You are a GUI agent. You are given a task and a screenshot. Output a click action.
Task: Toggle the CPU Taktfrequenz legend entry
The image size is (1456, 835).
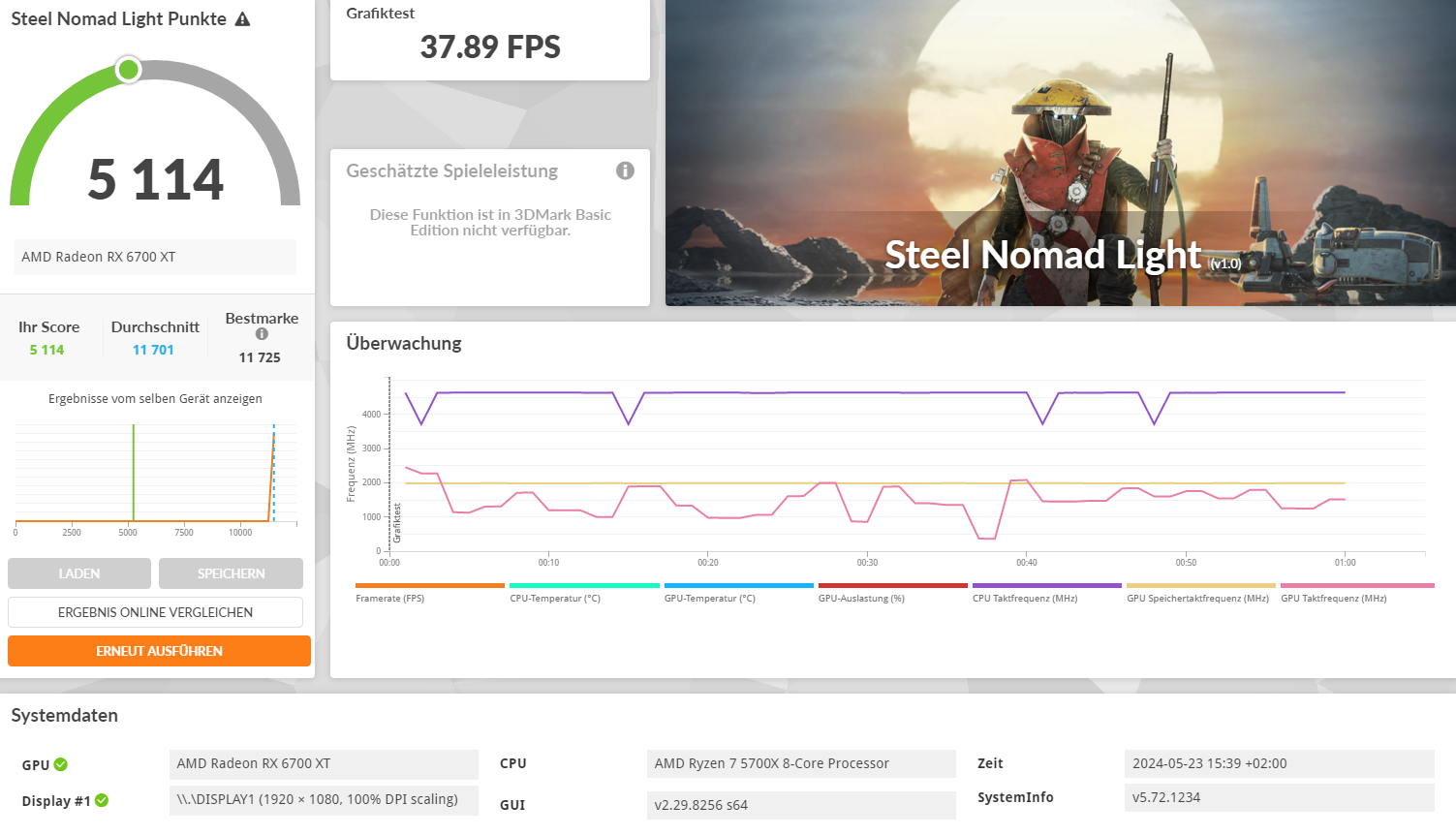(1046, 593)
